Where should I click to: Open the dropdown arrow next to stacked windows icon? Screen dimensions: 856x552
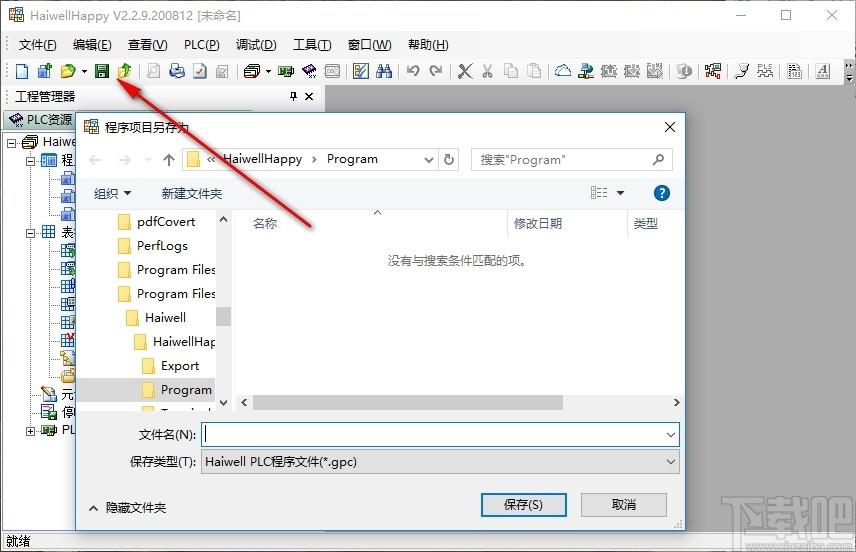[268, 71]
